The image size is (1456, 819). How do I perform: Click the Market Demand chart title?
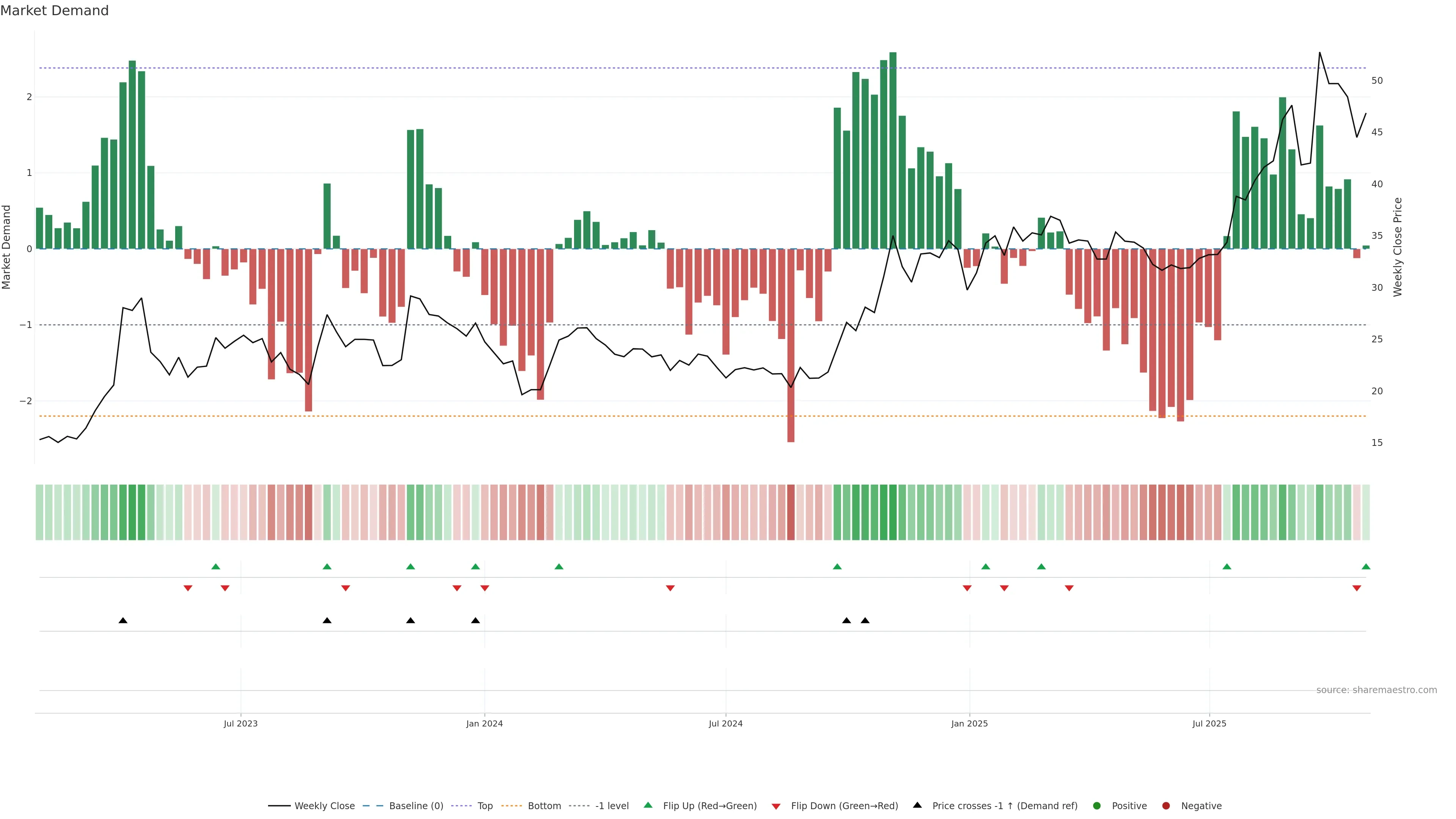(54, 11)
